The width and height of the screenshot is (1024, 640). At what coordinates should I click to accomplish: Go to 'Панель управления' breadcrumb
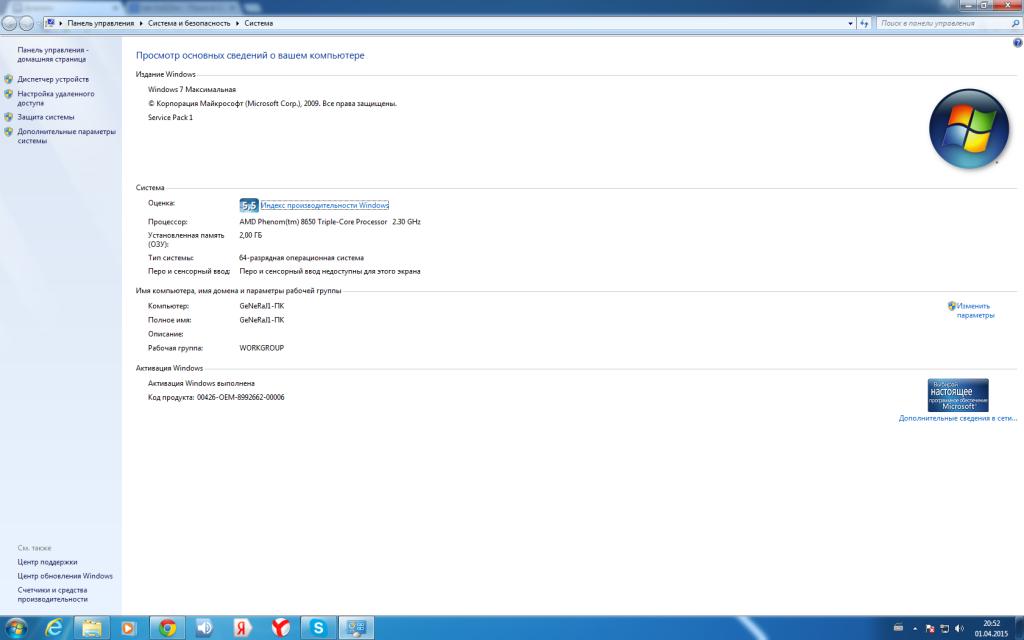101,24
